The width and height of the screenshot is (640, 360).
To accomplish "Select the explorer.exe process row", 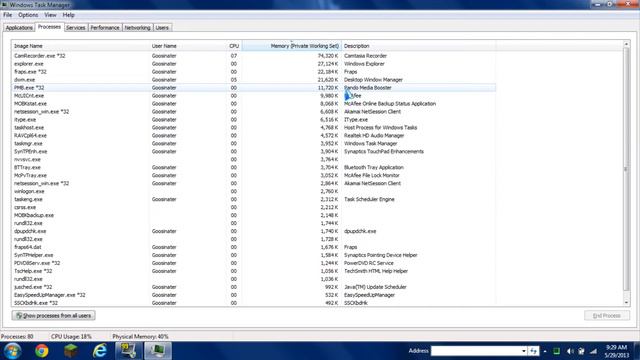I will [x=254, y=64].
